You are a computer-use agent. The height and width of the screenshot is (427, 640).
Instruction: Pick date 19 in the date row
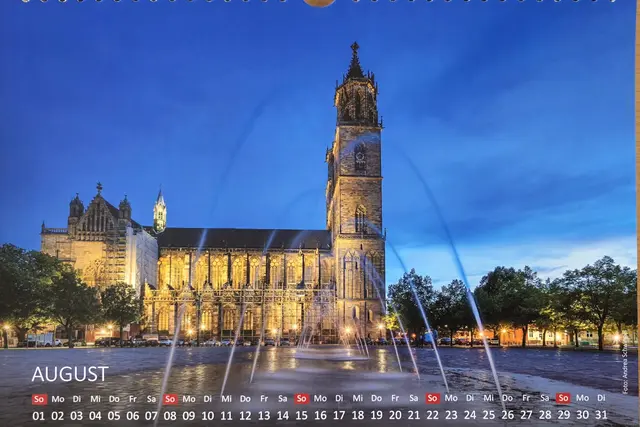376,415
